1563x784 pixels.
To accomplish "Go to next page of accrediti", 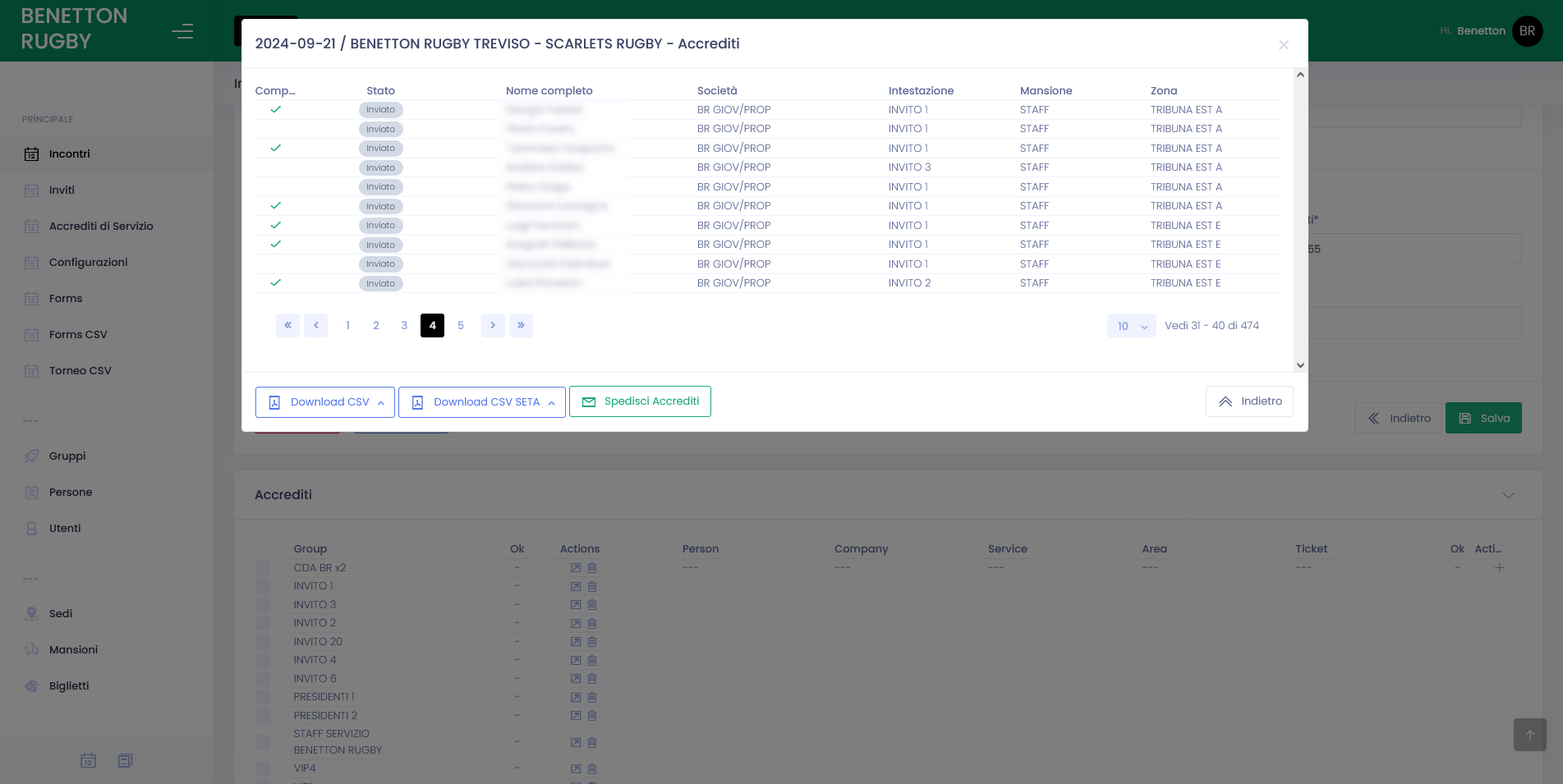I will (493, 326).
